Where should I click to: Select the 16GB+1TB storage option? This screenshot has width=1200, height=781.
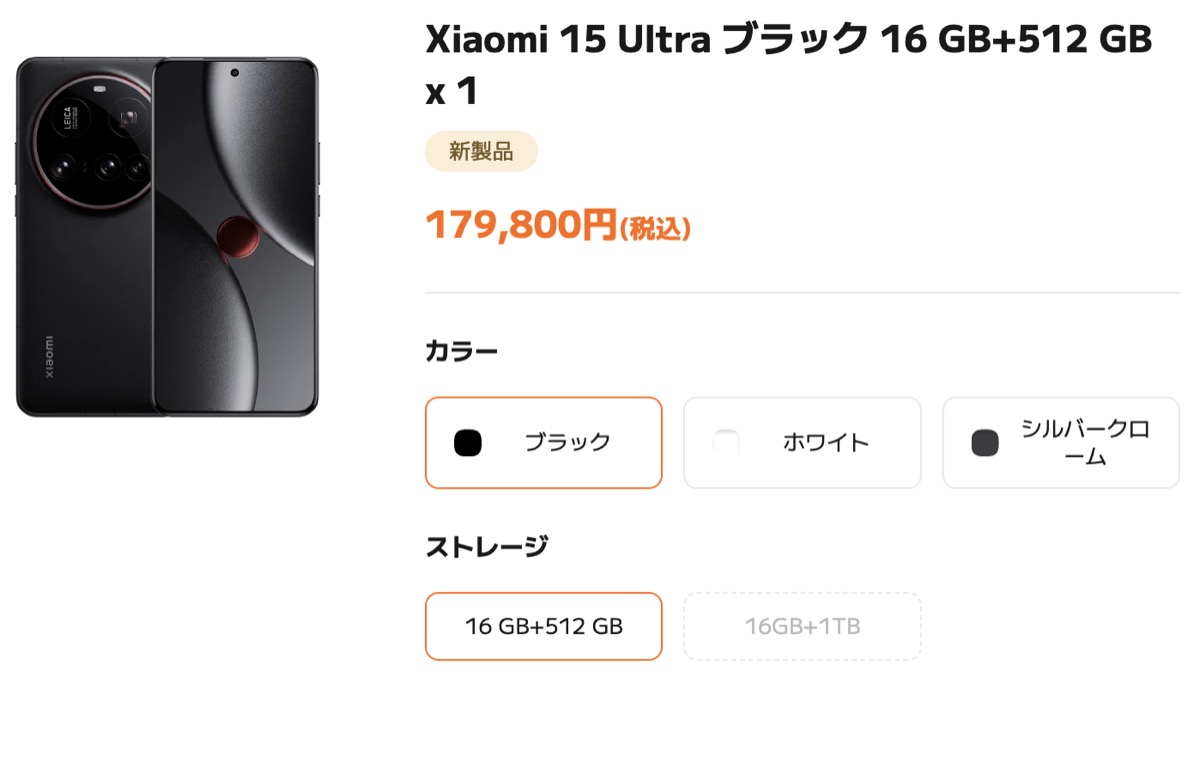[x=801, y=627]
